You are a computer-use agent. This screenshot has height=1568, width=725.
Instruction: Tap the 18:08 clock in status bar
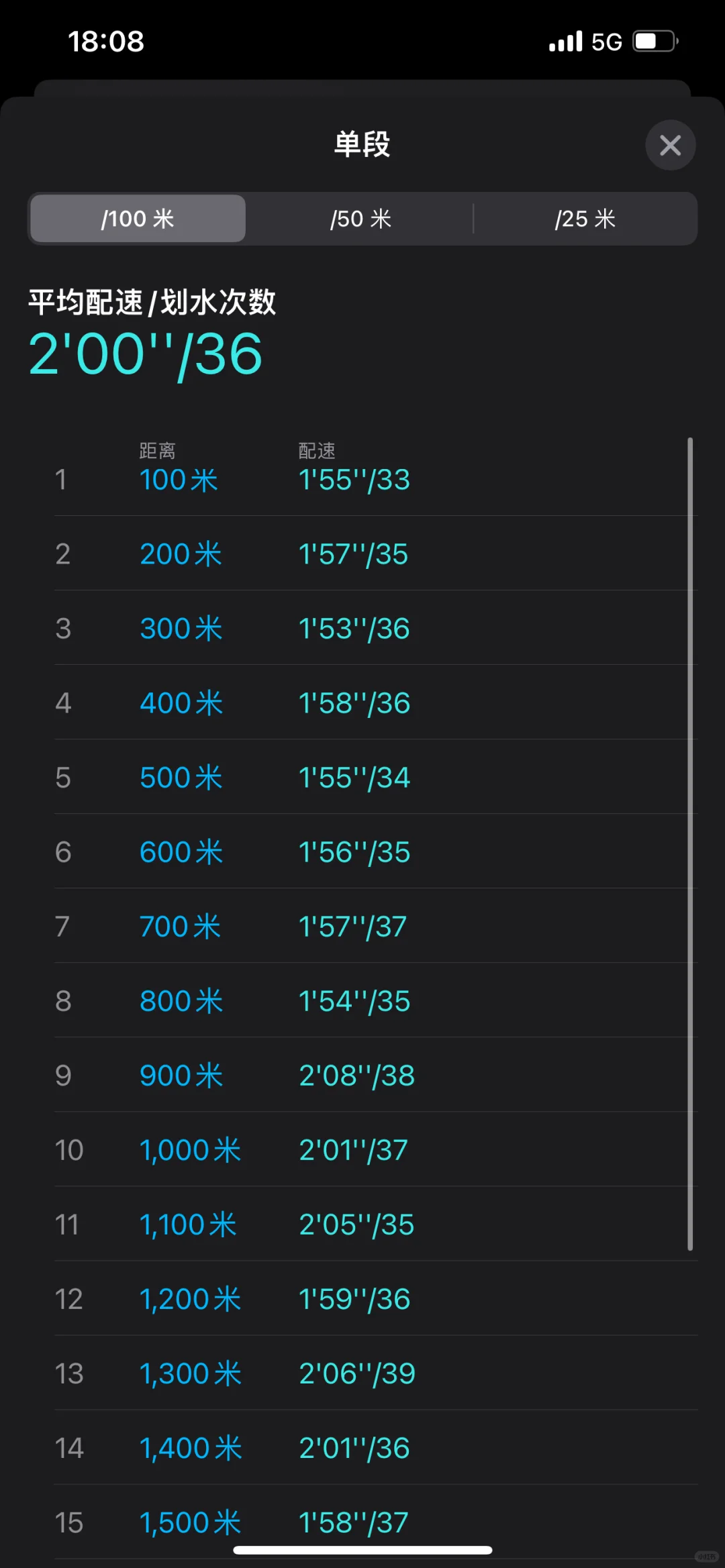click(x=106, y=42)
